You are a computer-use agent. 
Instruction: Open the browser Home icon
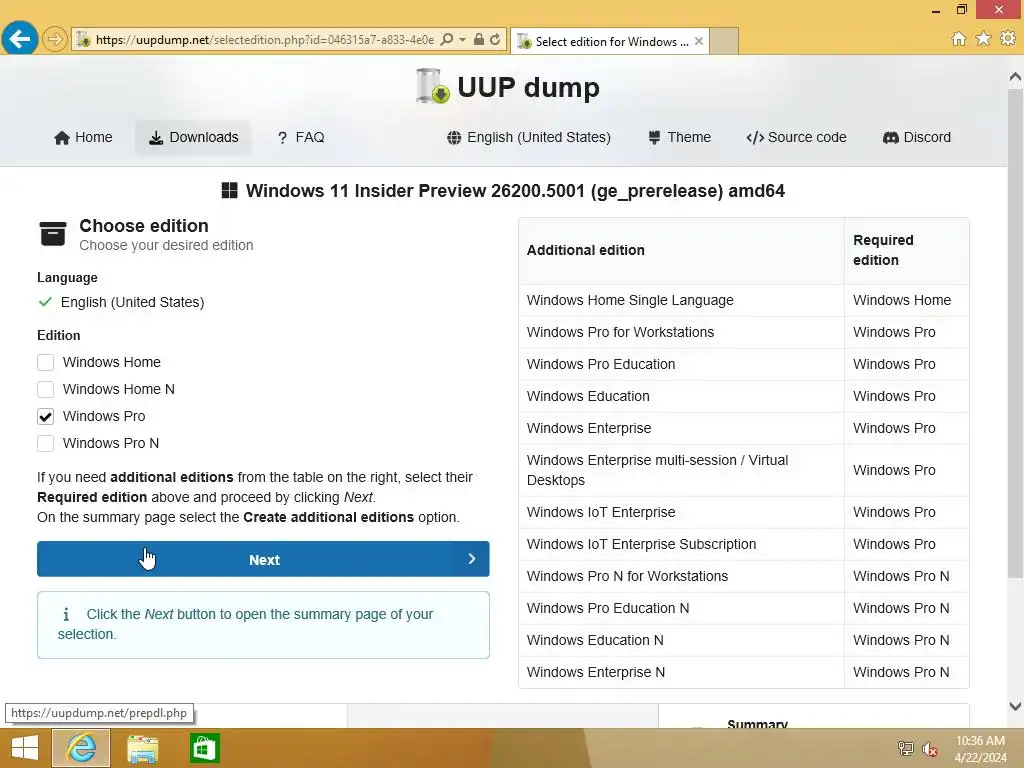click(x=958, y=39)
